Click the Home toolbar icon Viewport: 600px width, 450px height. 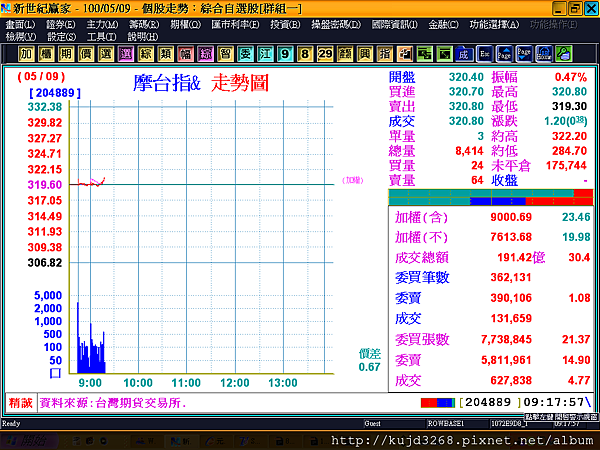(x=544, y=54)
